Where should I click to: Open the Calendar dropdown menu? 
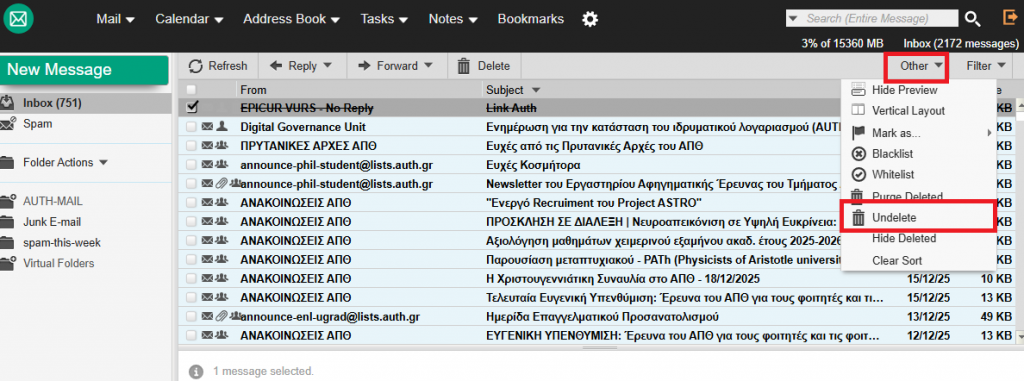pyautogui.click(x=189, y=19)
